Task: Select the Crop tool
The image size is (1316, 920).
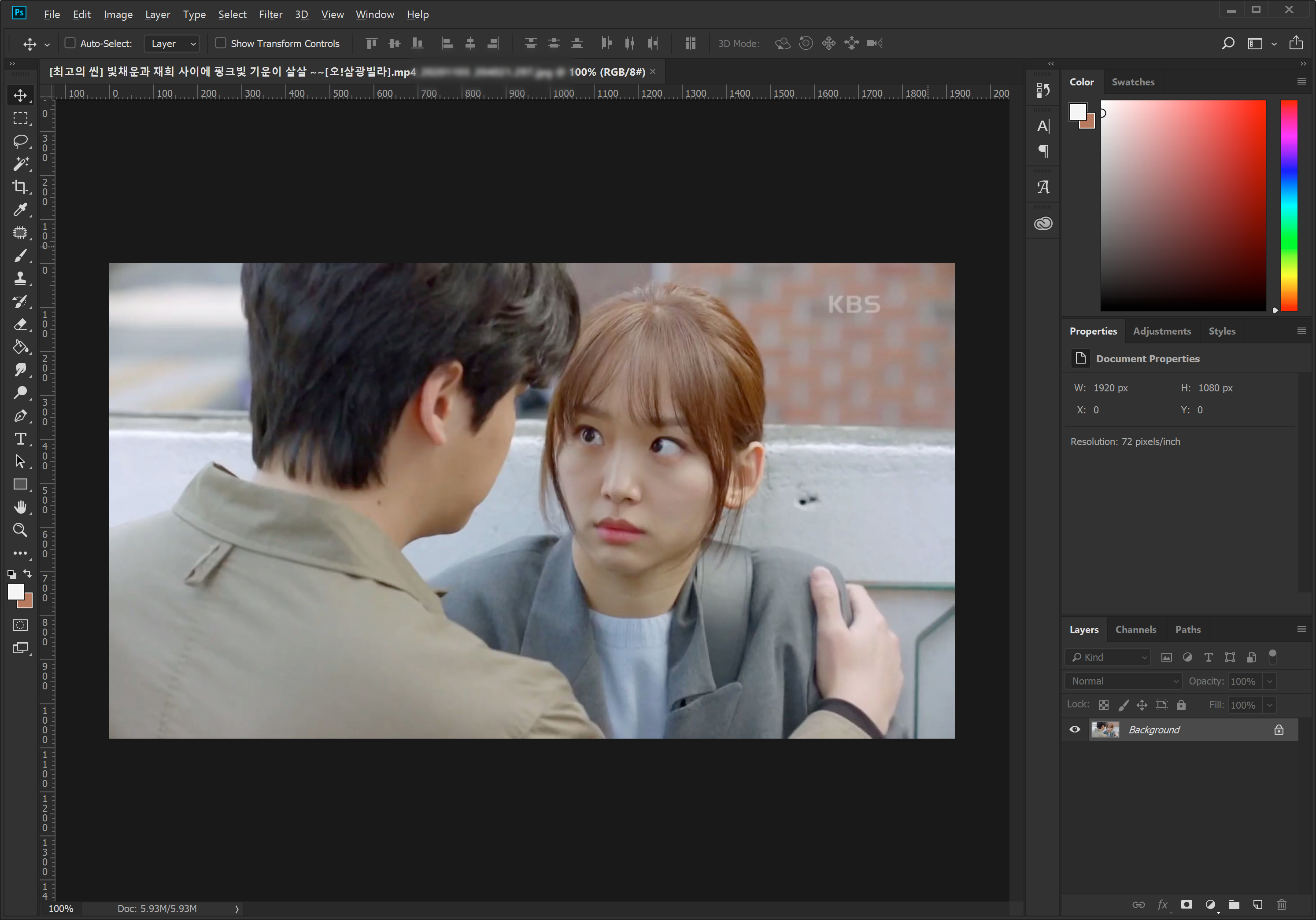Action: (x=20, y=187)
